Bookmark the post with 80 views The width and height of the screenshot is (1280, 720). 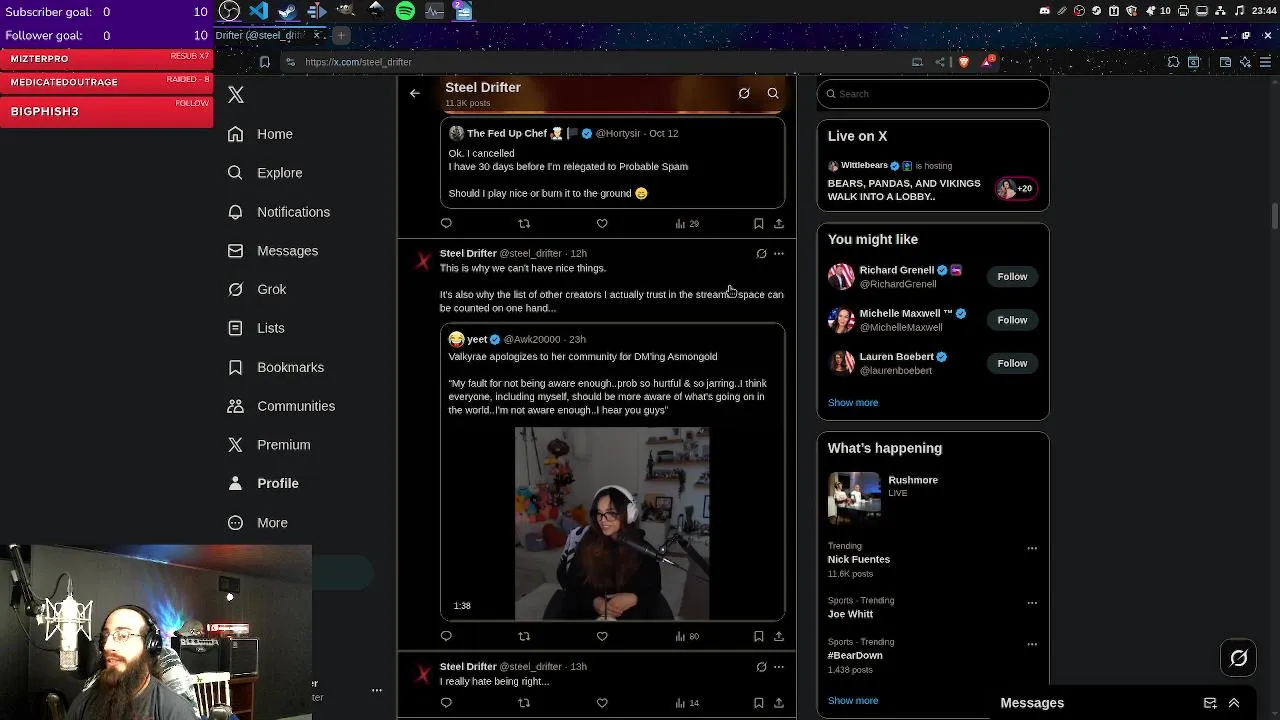click(758, 636)
